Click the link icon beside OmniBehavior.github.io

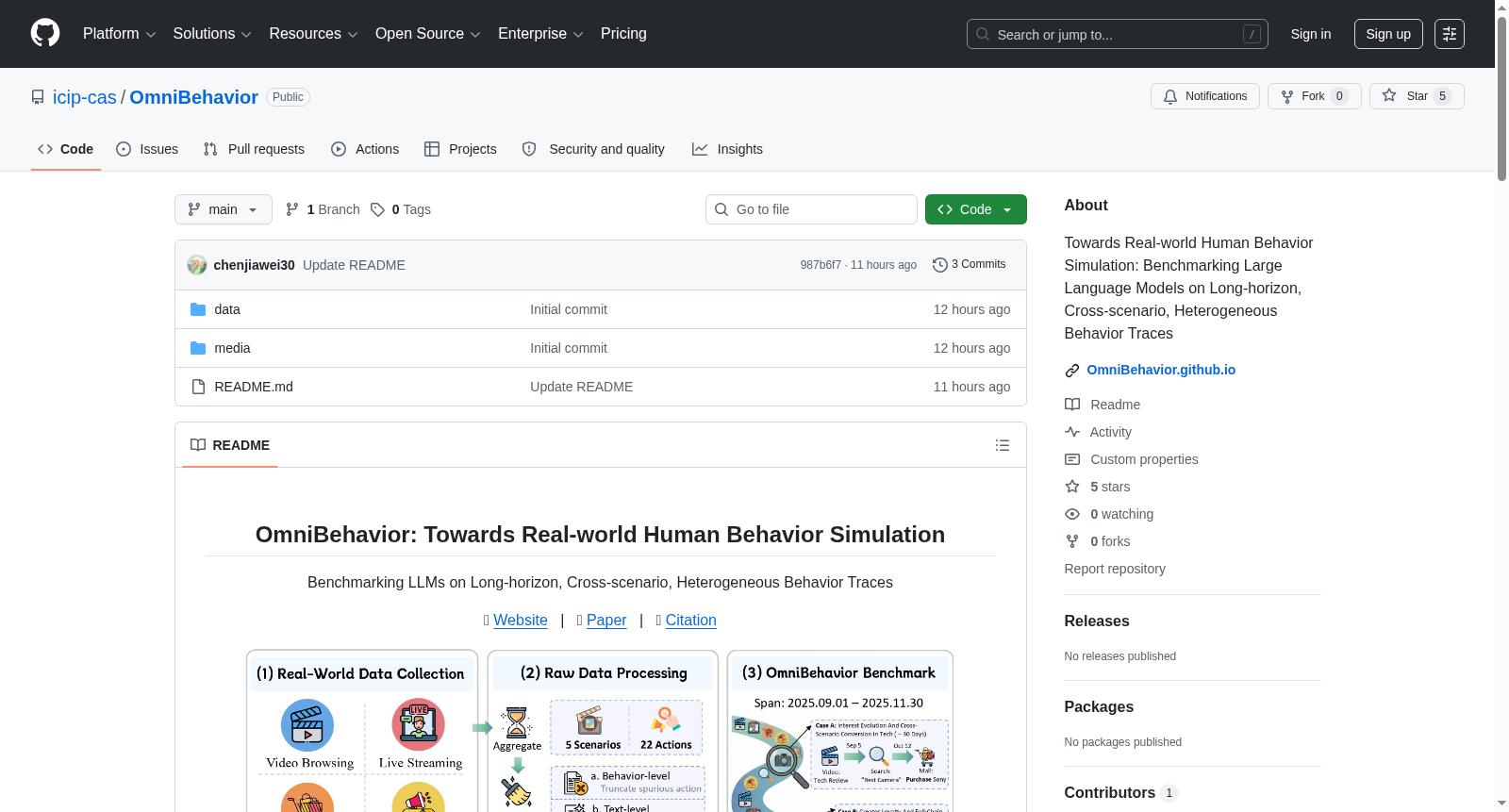click(1072, 371)
